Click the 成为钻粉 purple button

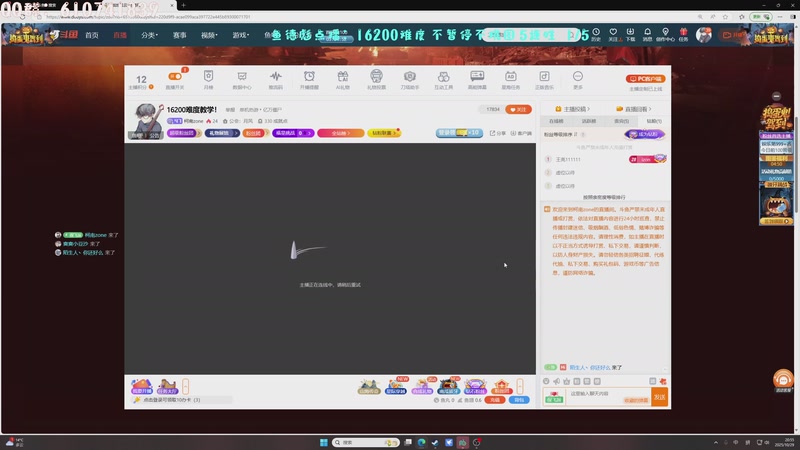[644, 134]
